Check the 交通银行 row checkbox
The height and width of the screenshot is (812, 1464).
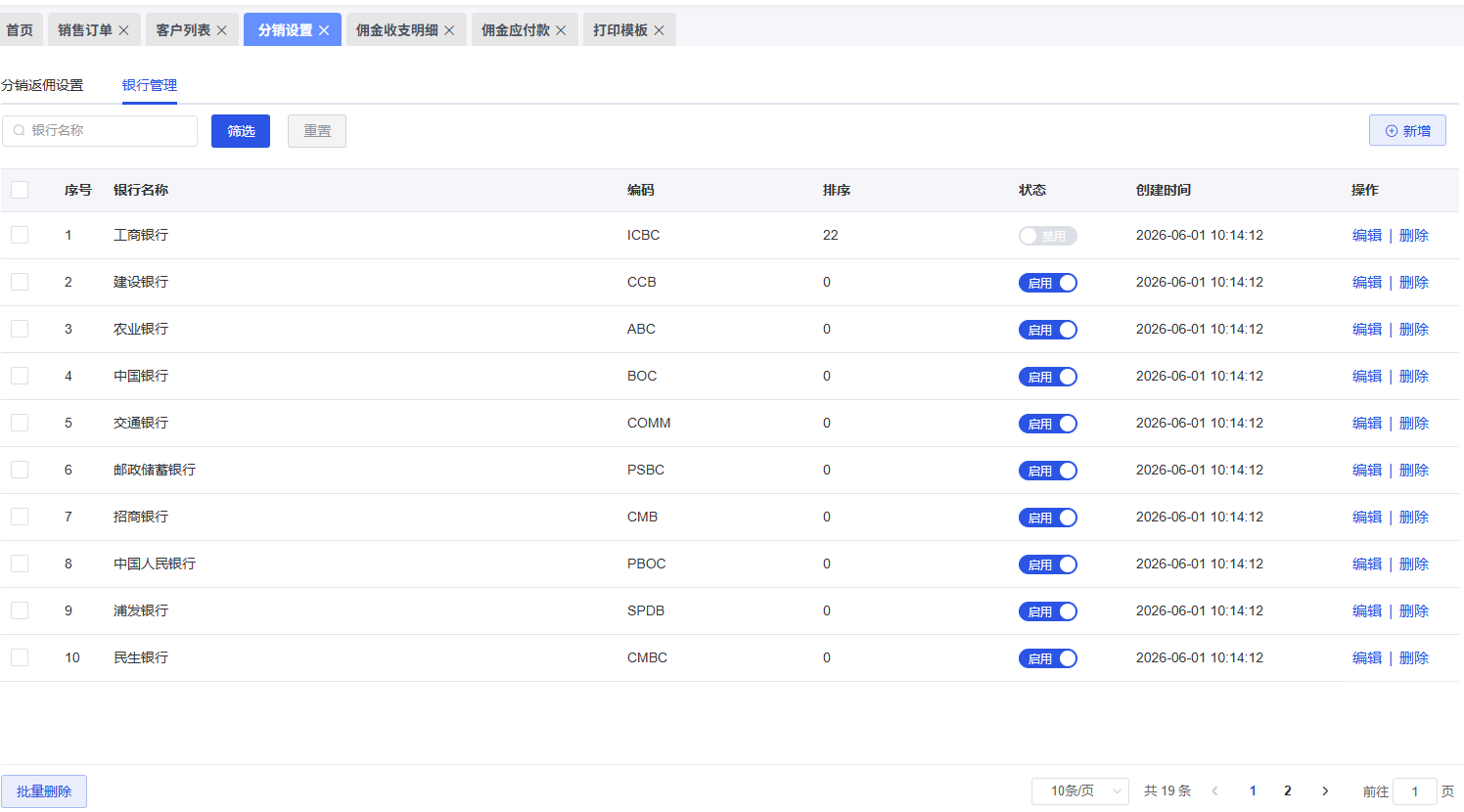click(20, 423)
